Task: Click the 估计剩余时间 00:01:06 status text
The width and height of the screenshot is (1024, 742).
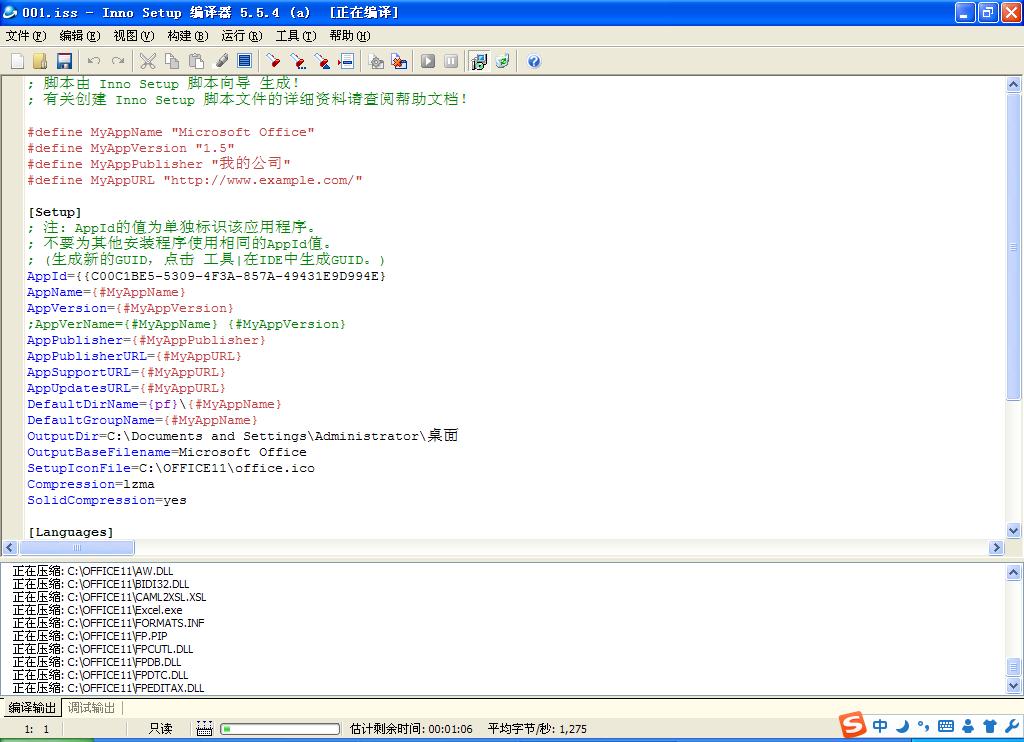Action: point(411,729)
